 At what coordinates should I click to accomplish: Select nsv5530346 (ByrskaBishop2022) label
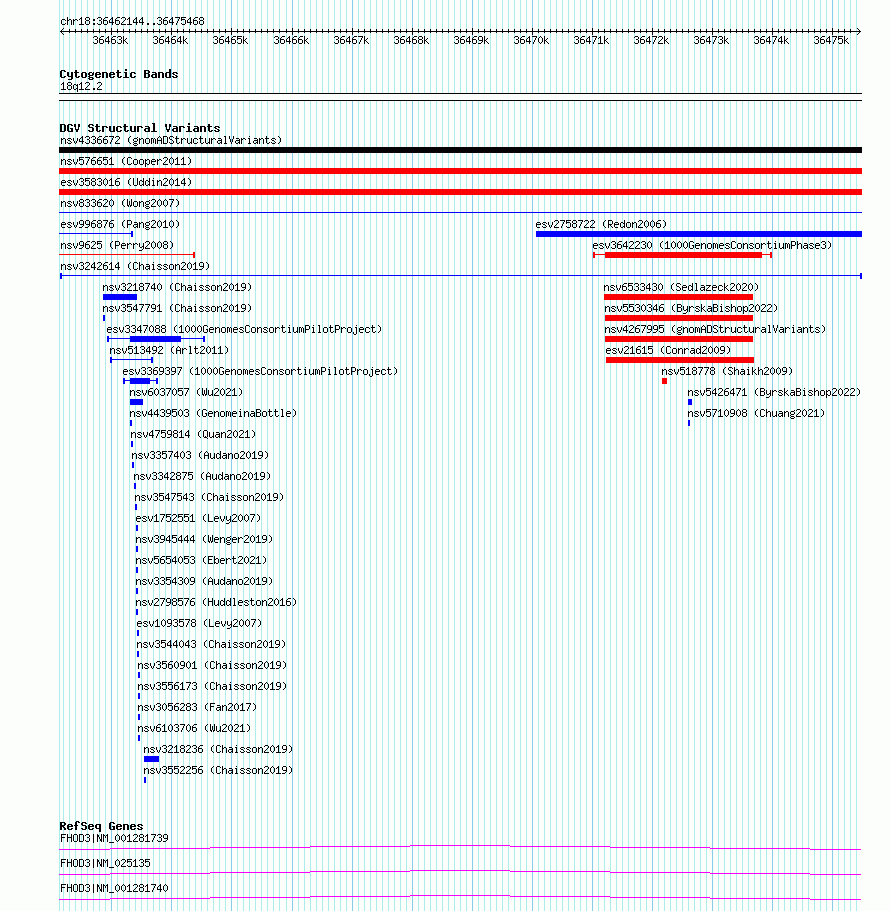pos(691,308)
